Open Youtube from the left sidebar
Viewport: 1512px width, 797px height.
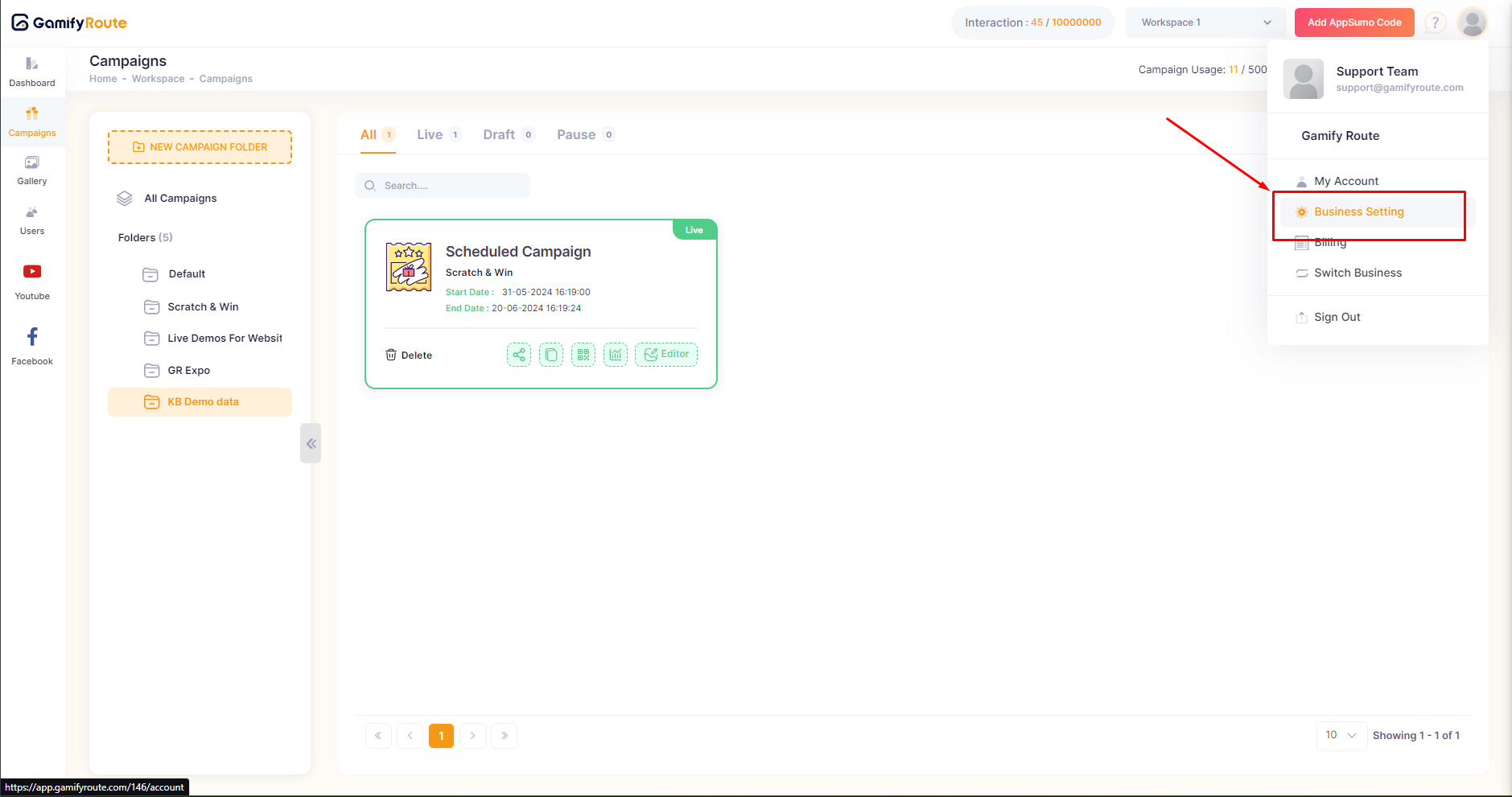coord(32,281)
